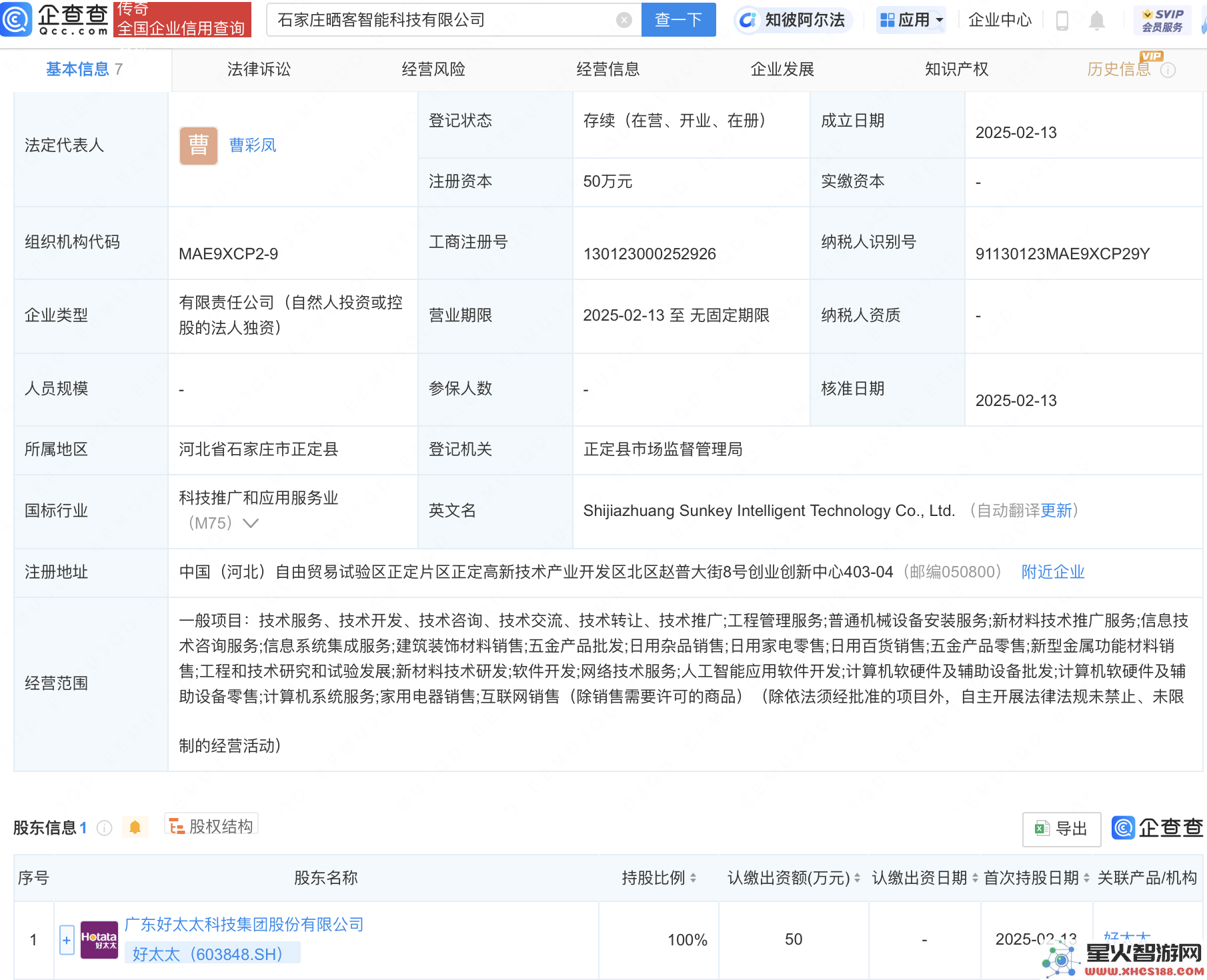Open the 知彼阿尔法 AI assistant
This screenshot has width=1207, height=980.
[793, 20]
